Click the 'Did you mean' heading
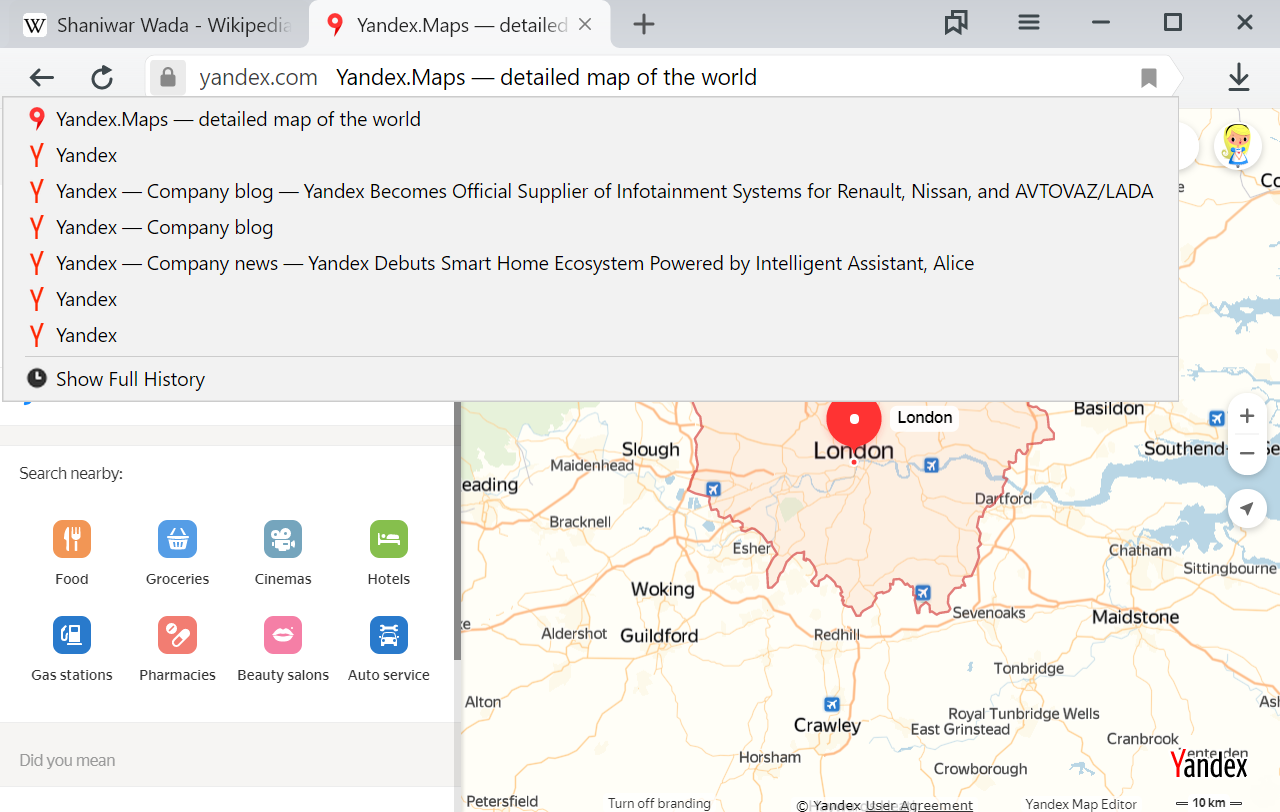Screen dimensions: 1280x812 coord(67,760)
